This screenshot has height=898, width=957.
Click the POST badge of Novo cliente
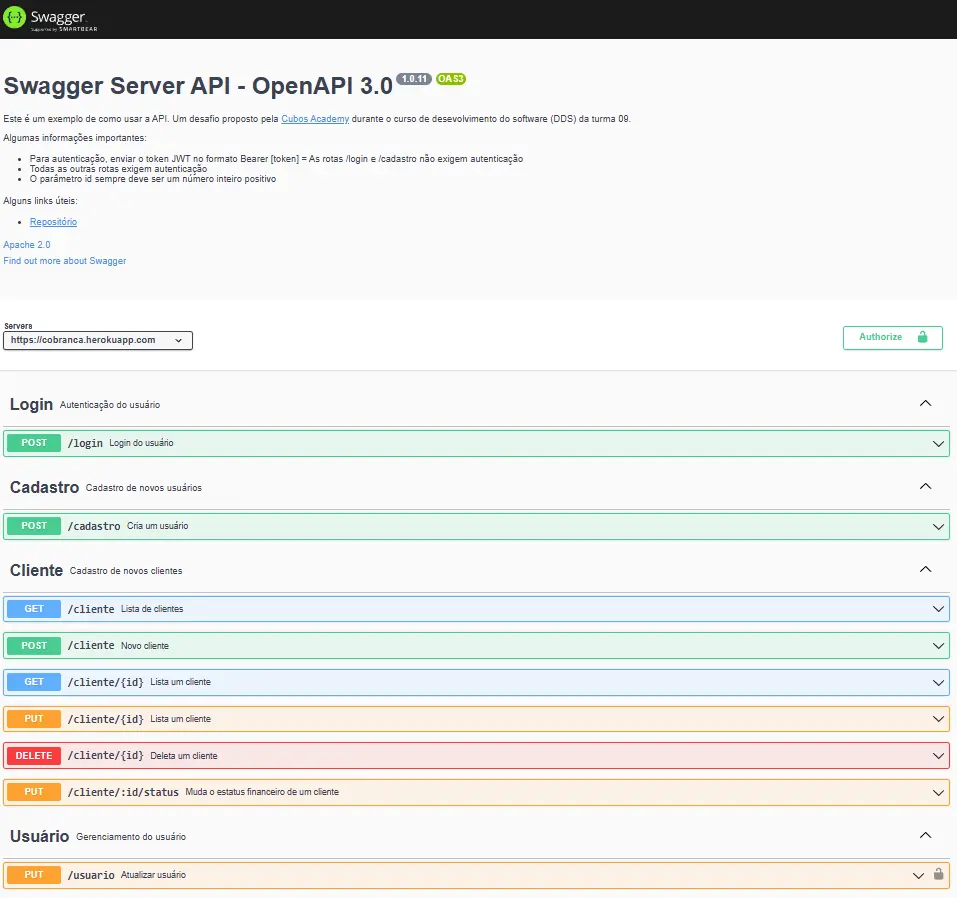[34, 645]
